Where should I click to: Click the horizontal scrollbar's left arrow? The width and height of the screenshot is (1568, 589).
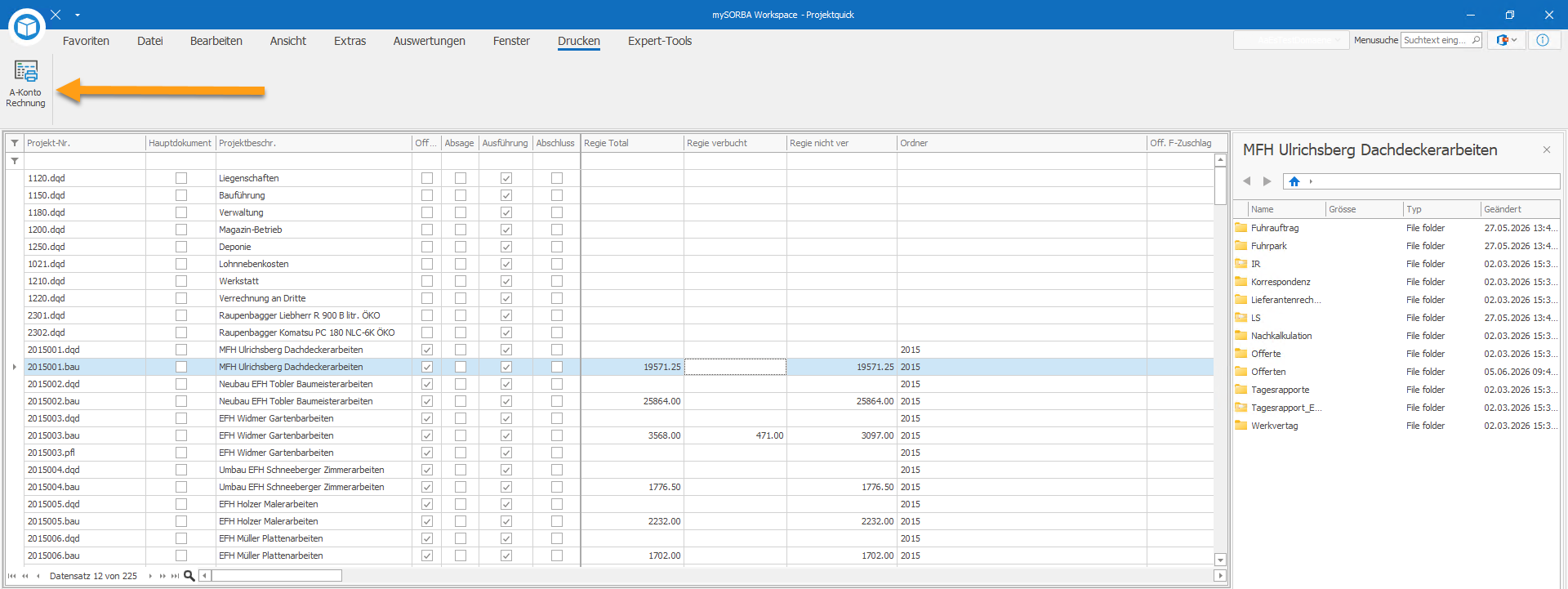click(205, 576)
